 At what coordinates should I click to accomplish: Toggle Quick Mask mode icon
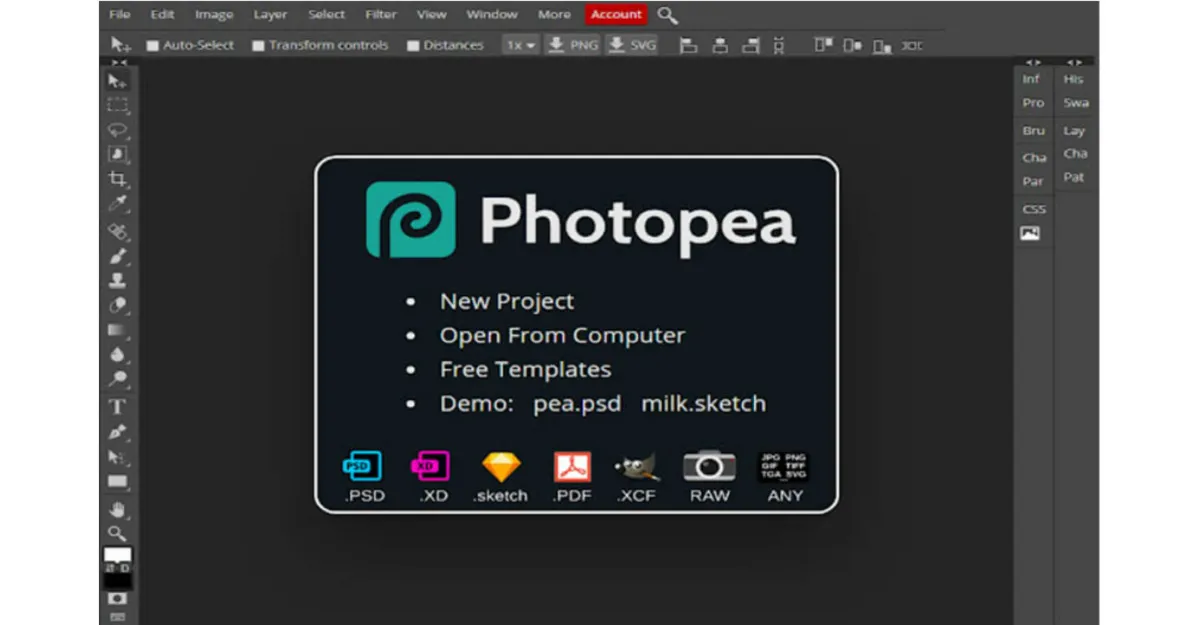pos(118,598)
